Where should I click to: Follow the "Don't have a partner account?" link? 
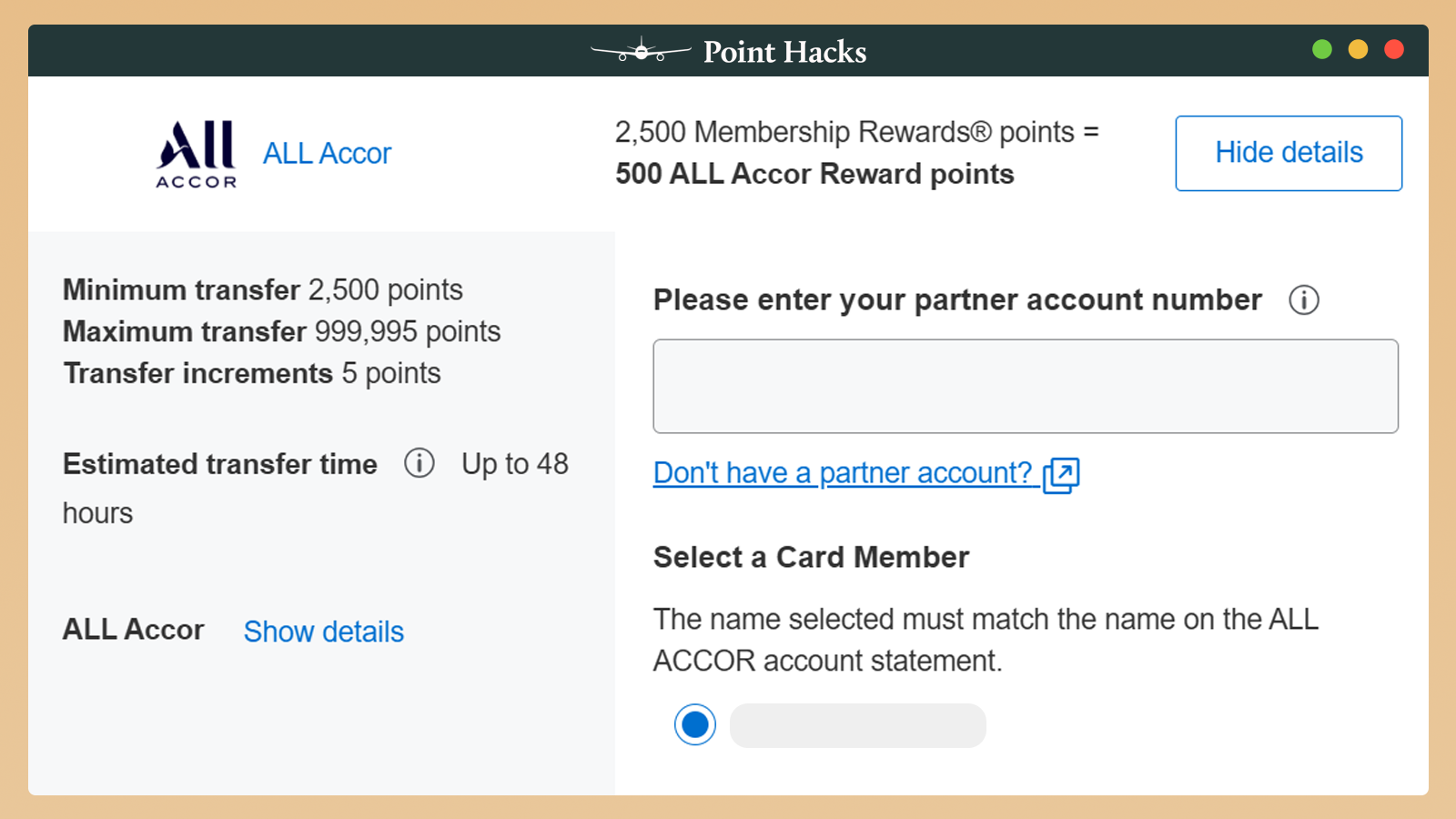pyautogui.click(x=843, y=473)
